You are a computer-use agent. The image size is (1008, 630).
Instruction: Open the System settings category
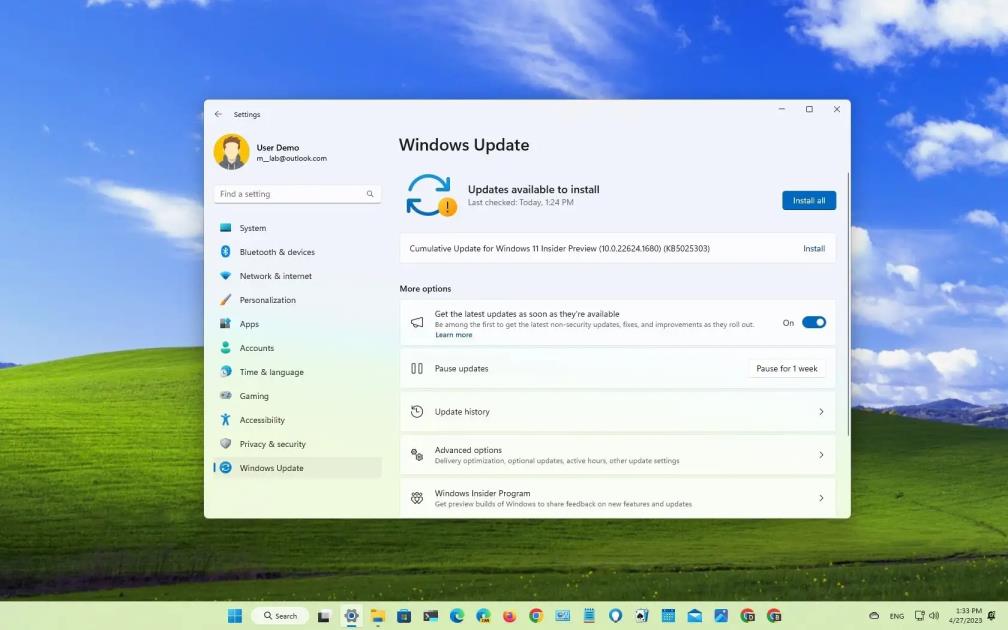[297, 228]
